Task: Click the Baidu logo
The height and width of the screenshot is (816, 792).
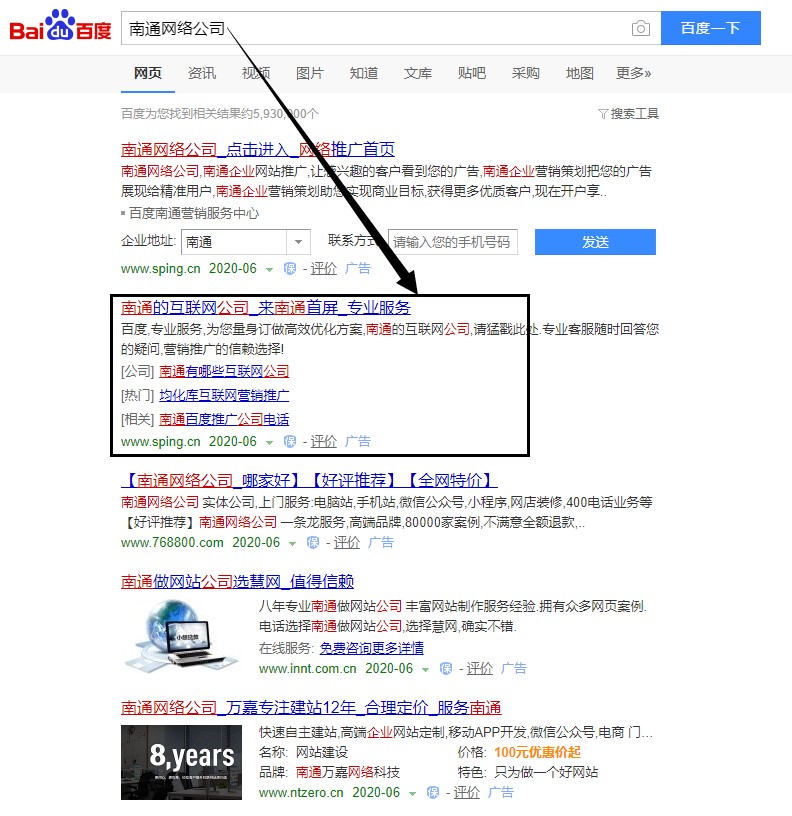Action: pyautogui.click(x=60, y=26)
